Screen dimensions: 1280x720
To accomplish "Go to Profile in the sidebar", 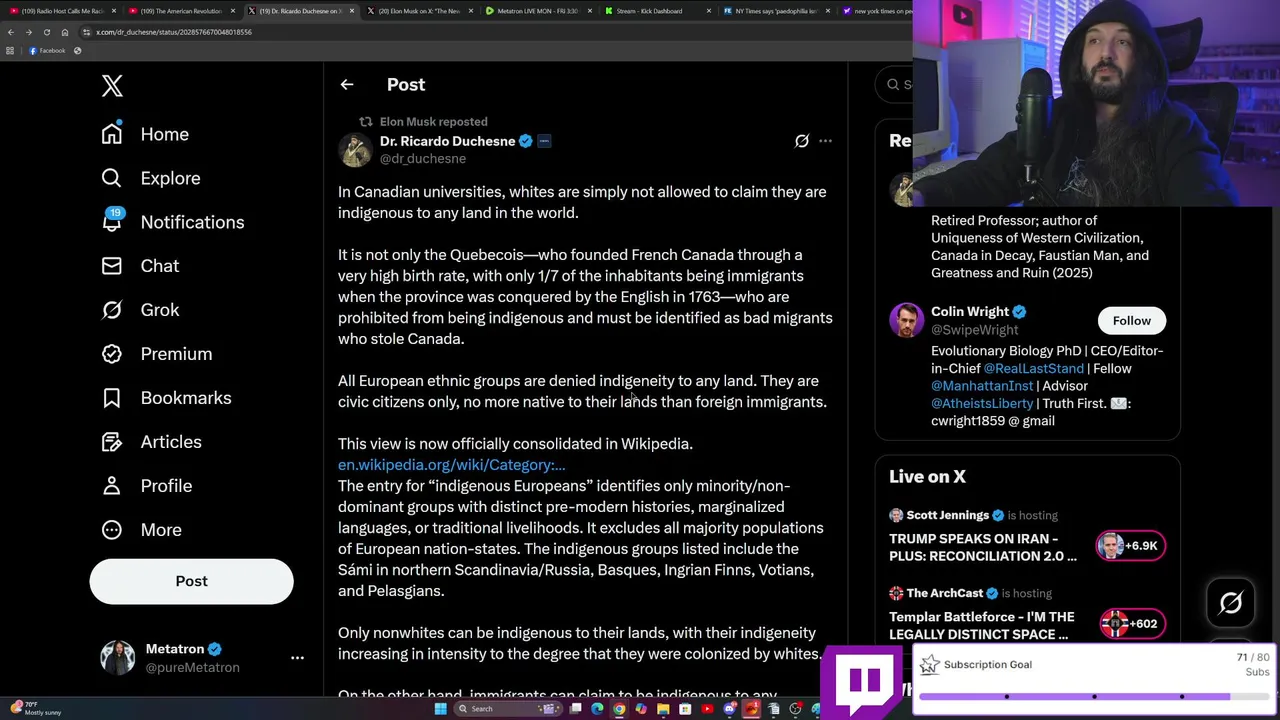I will coord(146,486).
